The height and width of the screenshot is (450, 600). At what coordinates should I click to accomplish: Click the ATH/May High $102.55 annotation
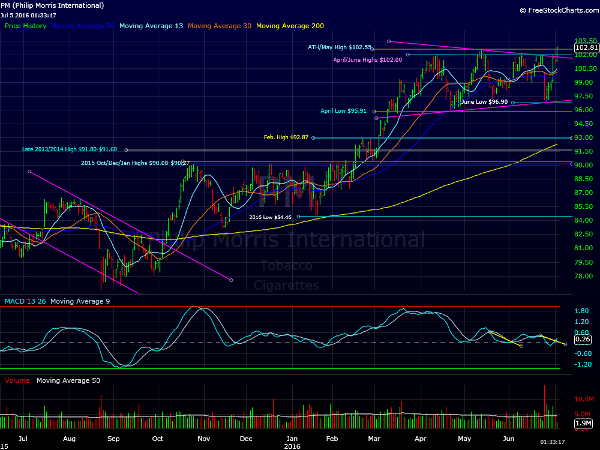[x=339, y=47]
